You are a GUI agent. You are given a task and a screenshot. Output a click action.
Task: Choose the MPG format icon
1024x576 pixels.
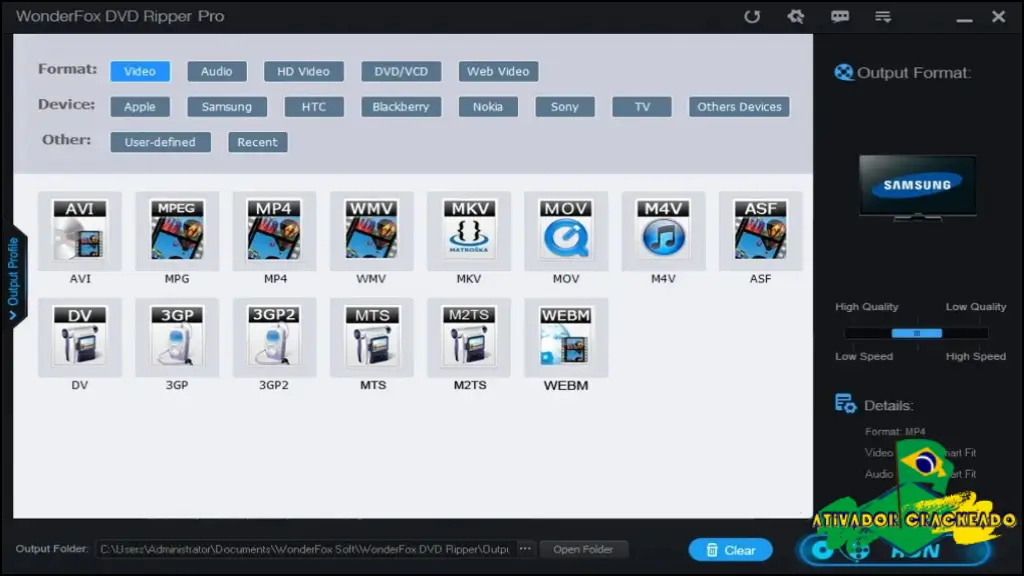[177, 231]
